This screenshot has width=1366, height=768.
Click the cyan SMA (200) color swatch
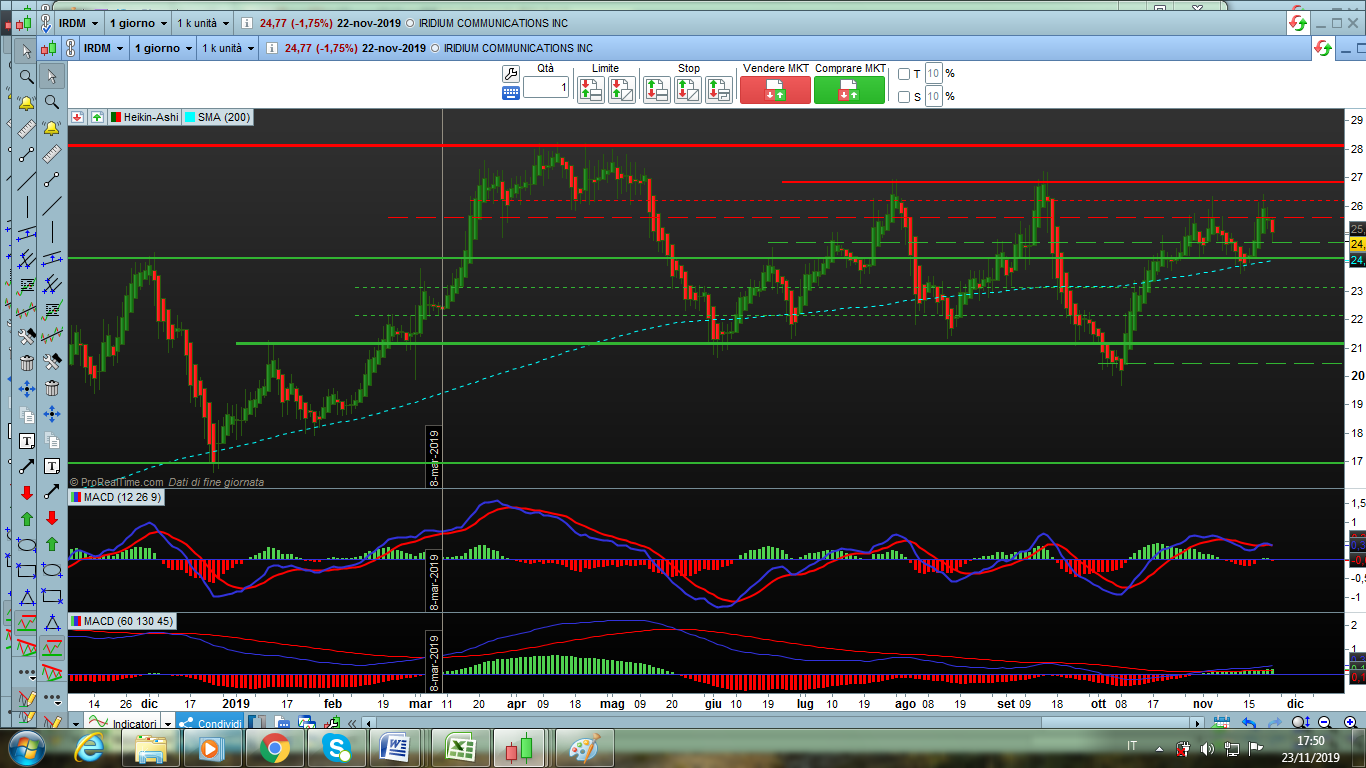pyautogui.click(x=190, y=117)
